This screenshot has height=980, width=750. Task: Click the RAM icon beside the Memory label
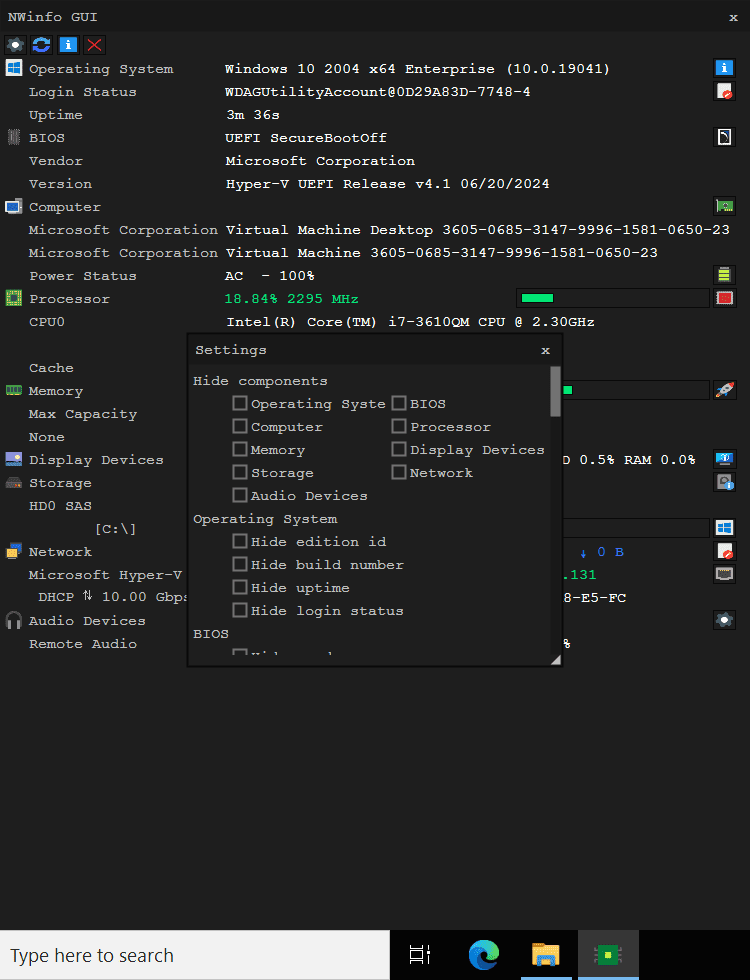click(14, 390)
